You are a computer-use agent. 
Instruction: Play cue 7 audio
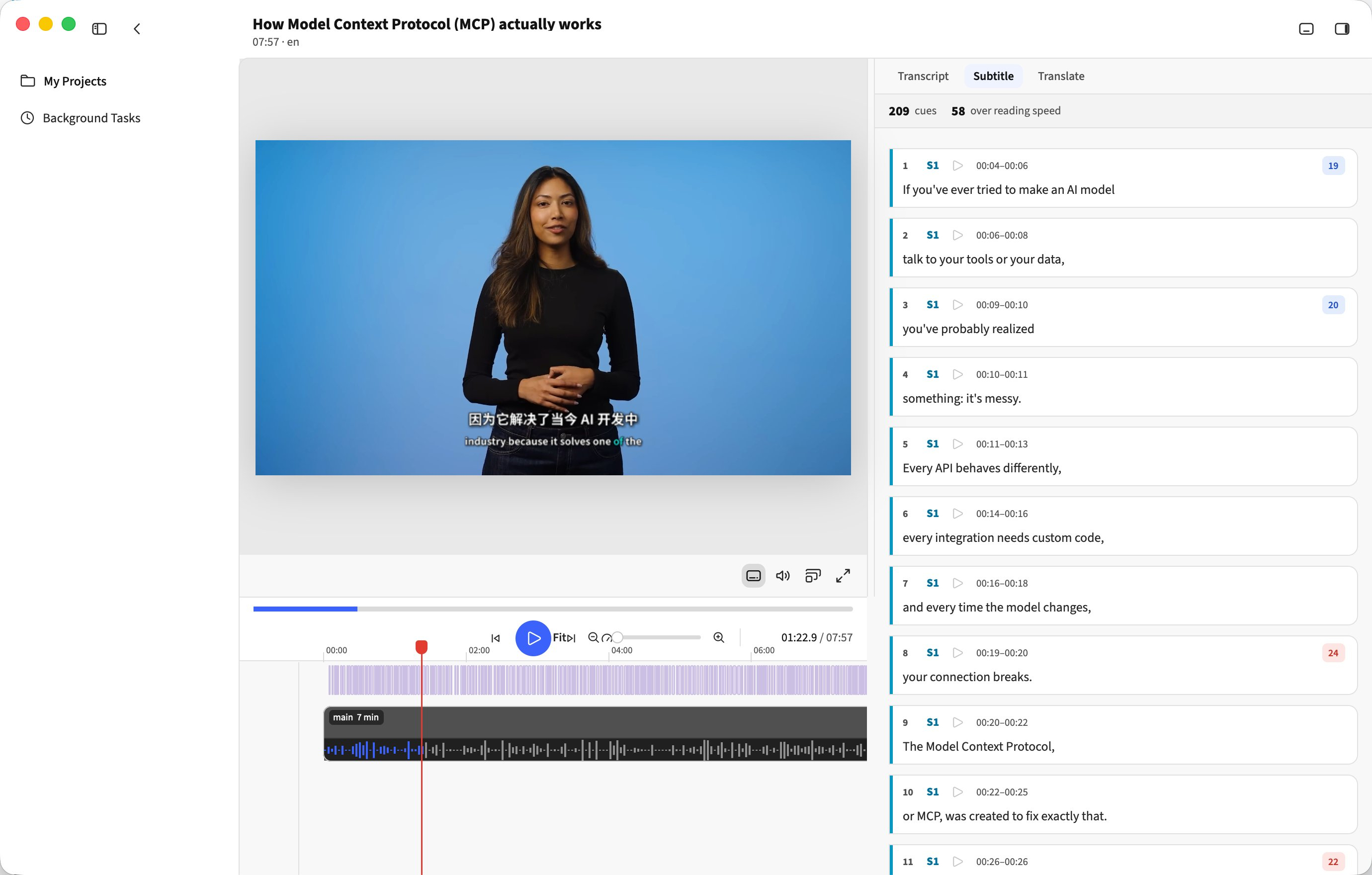pyautogui.click(x=958, y=583)
